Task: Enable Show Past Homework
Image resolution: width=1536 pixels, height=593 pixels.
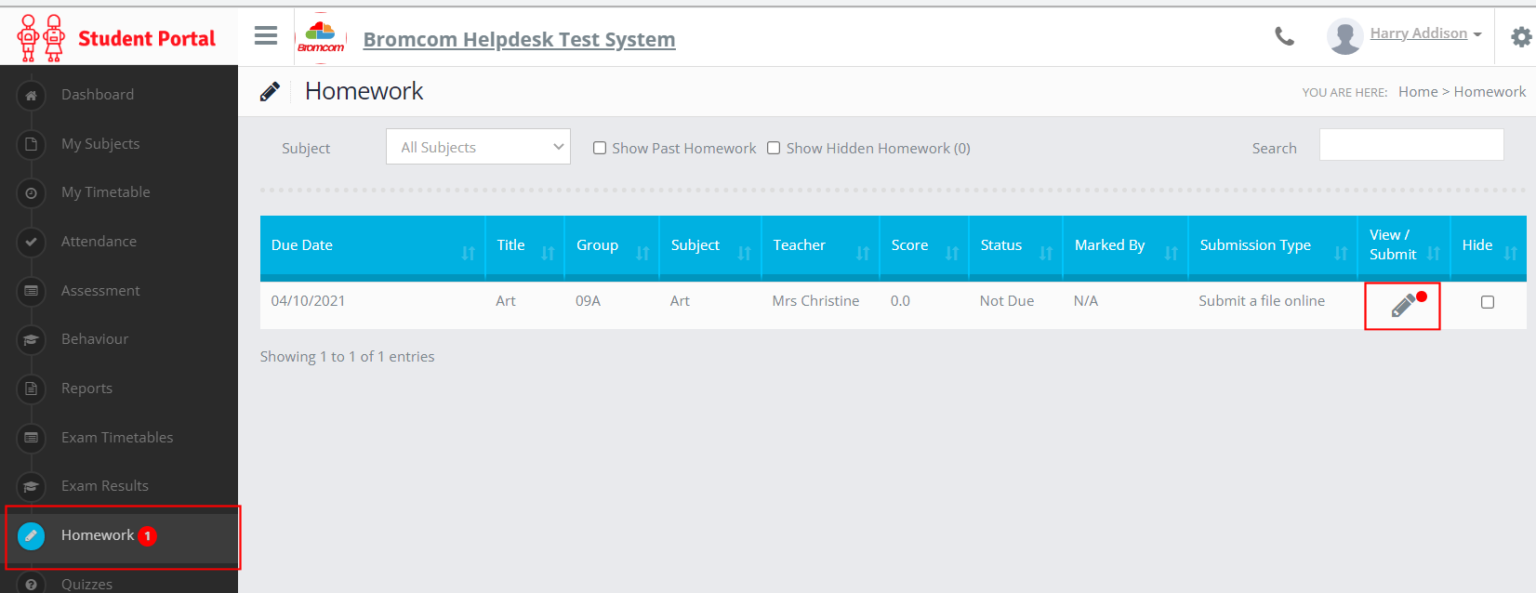Action: pyautogui.click(x=599, y=147)
